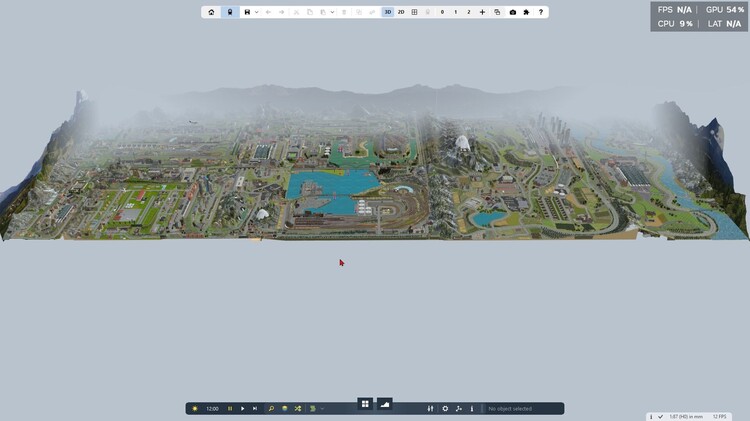Play the simulation

(x=243, y=409)
